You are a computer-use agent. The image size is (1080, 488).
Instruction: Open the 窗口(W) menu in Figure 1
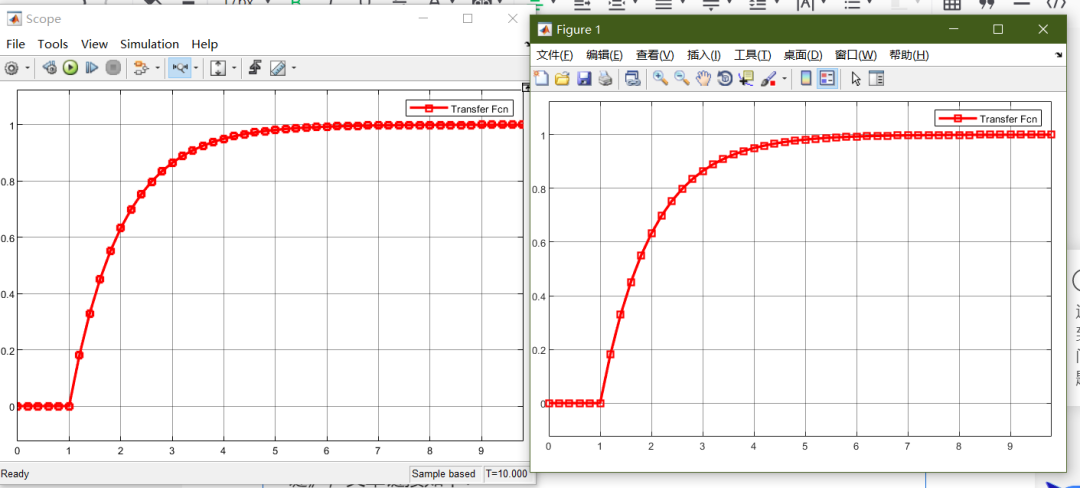(x=856, y=55)
